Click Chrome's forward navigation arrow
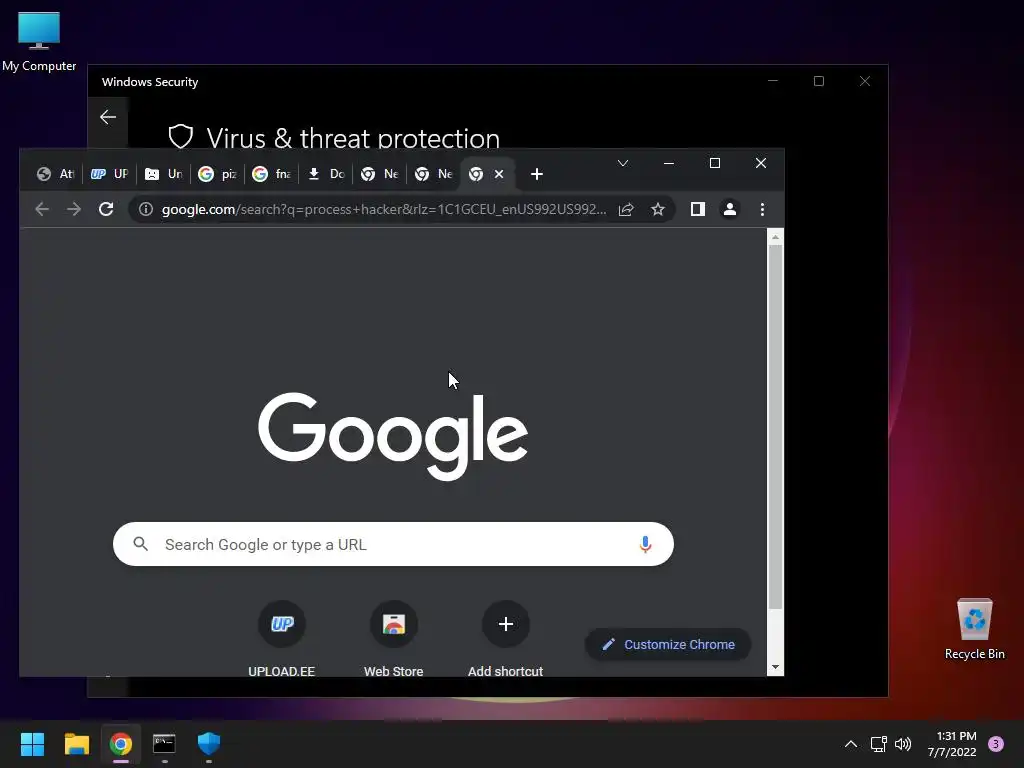Viewport: 1024px width, 768px height. [74, 209]
